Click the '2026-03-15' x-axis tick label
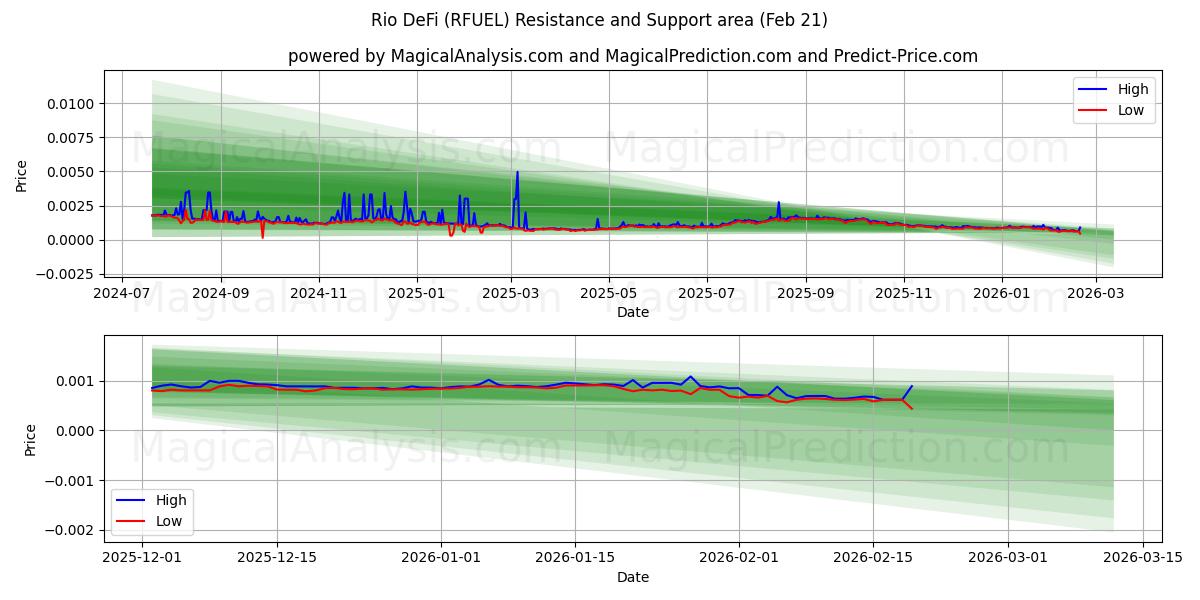 point(1142,558)
